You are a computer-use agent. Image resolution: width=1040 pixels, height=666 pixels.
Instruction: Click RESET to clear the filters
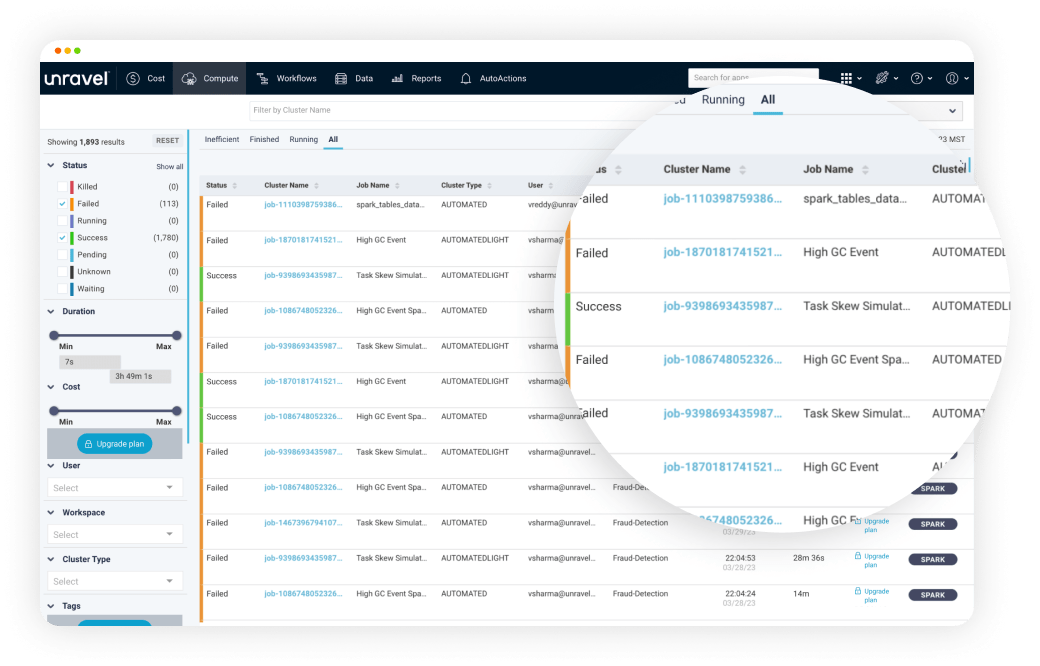coord(167,141)
